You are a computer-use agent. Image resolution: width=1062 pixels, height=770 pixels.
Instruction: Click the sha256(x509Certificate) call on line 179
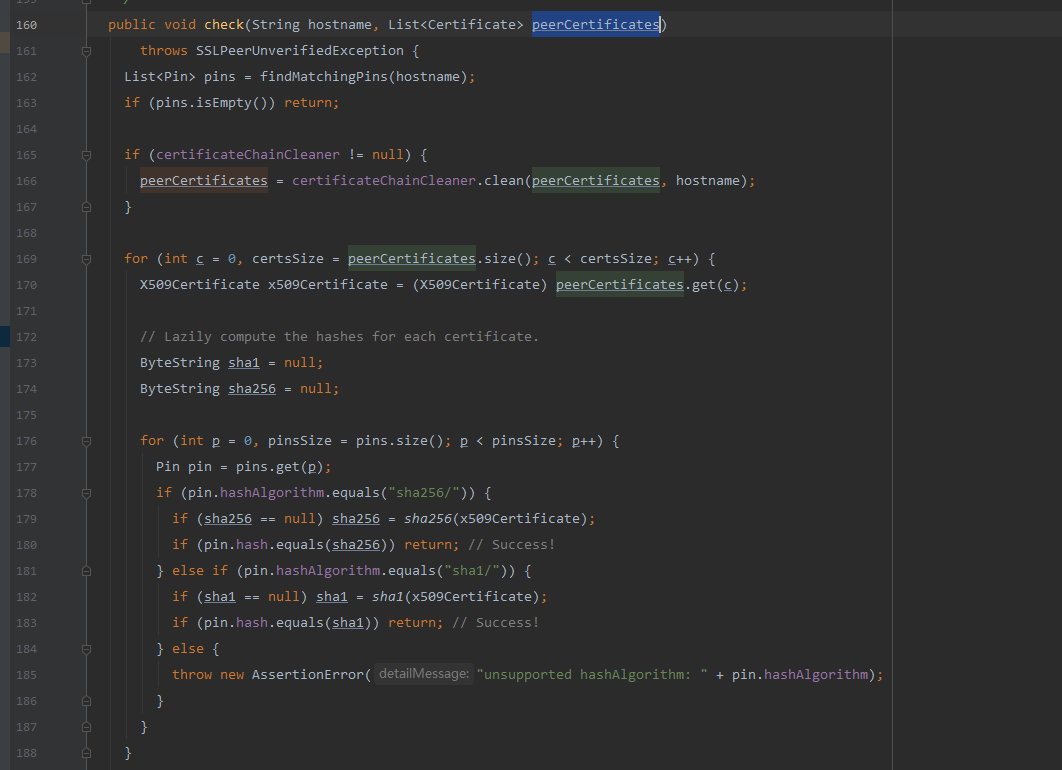tap(496, 519)
